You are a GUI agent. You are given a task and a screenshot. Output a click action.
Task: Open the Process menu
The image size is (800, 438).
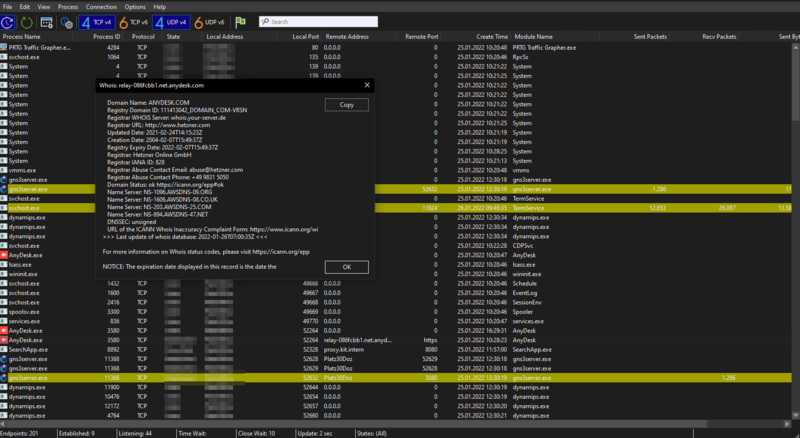pos(68,6)
